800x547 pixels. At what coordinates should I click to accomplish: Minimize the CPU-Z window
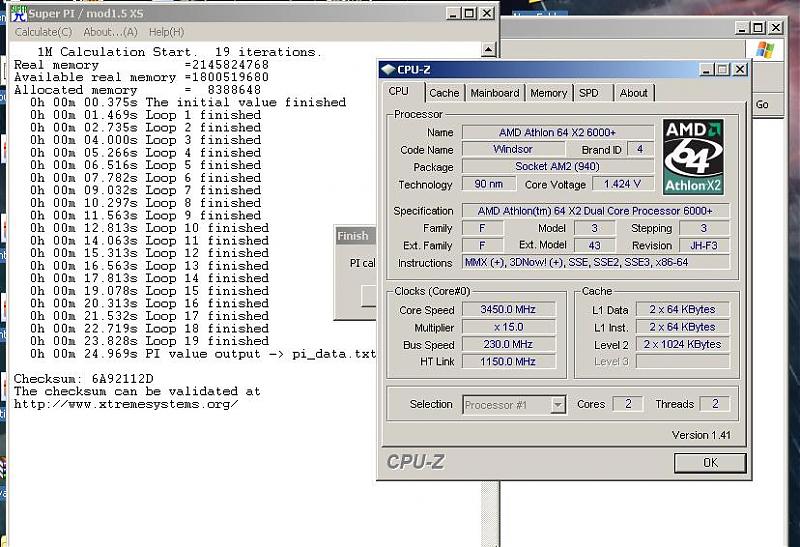coord(706,69)
